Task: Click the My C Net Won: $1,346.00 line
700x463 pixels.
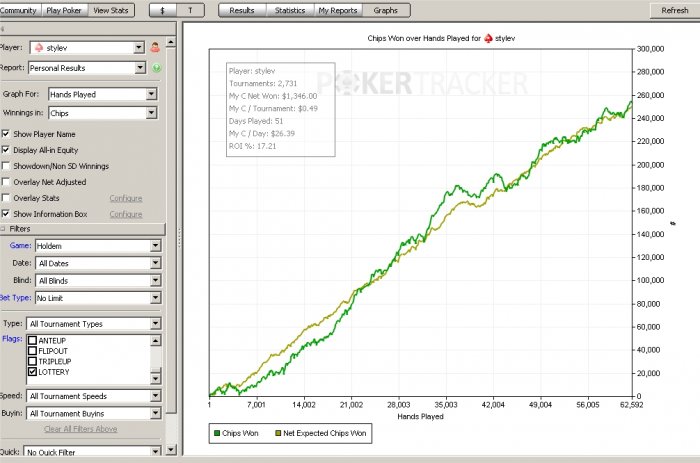Action: tap(273, 96)
